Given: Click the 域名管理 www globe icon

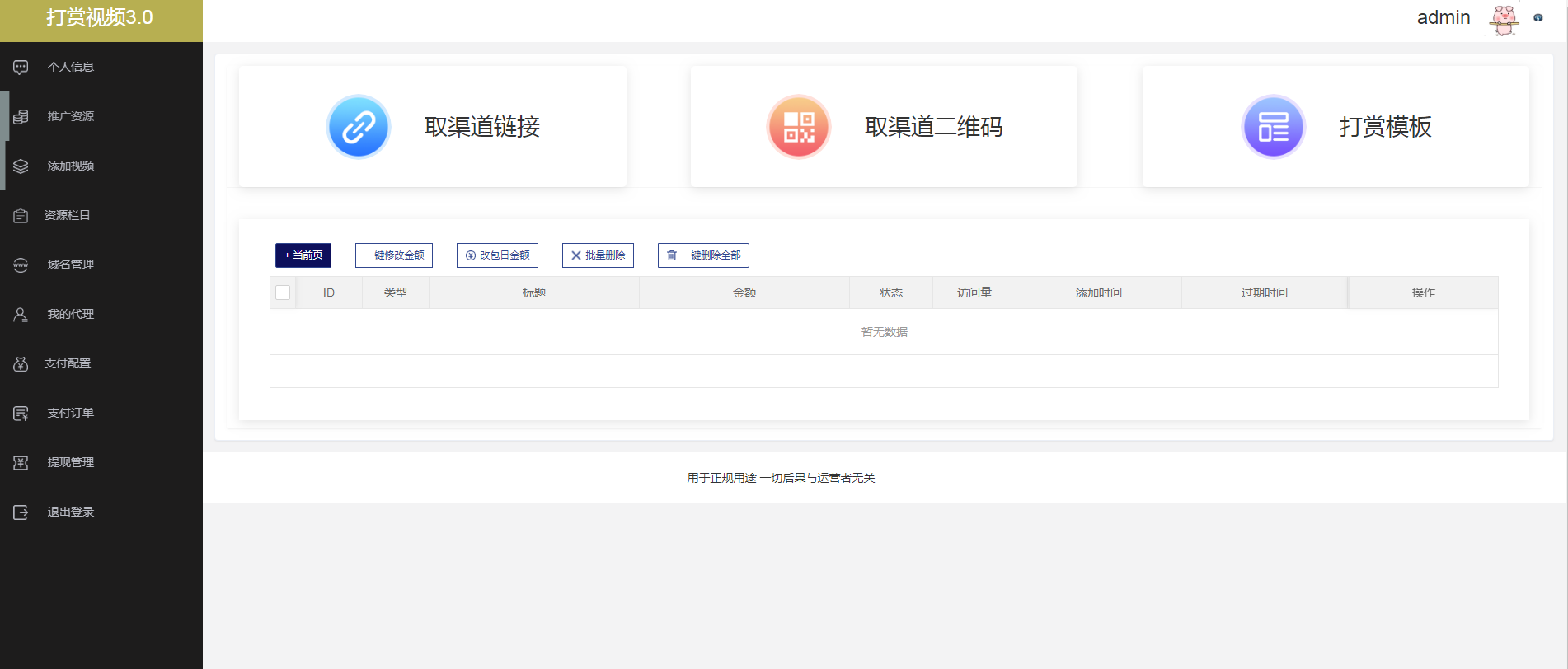Looking at the screenshot, I should [x=21, y=264].
